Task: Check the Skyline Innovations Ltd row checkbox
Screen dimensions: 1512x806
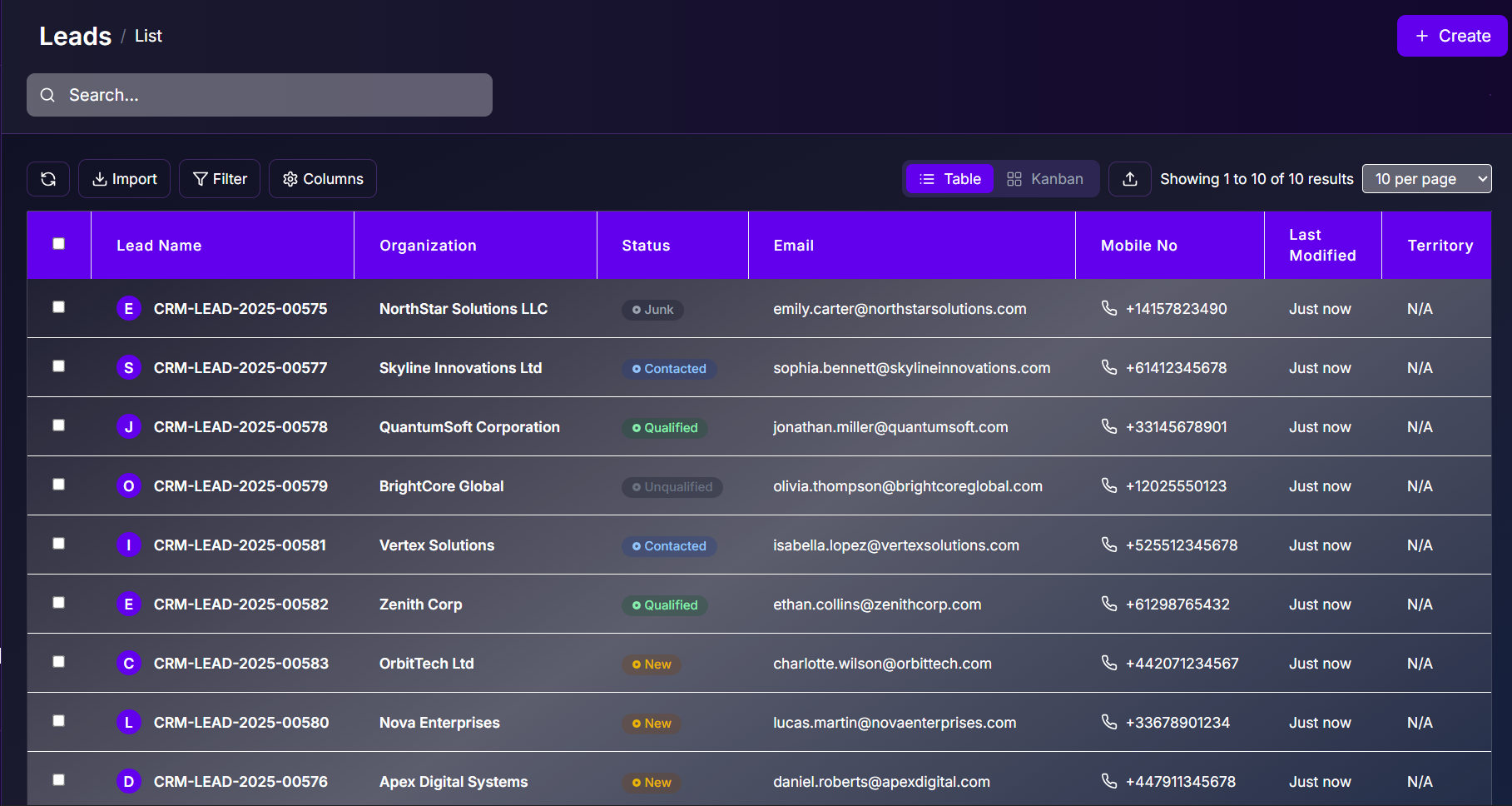Action: tap(58, 366)
